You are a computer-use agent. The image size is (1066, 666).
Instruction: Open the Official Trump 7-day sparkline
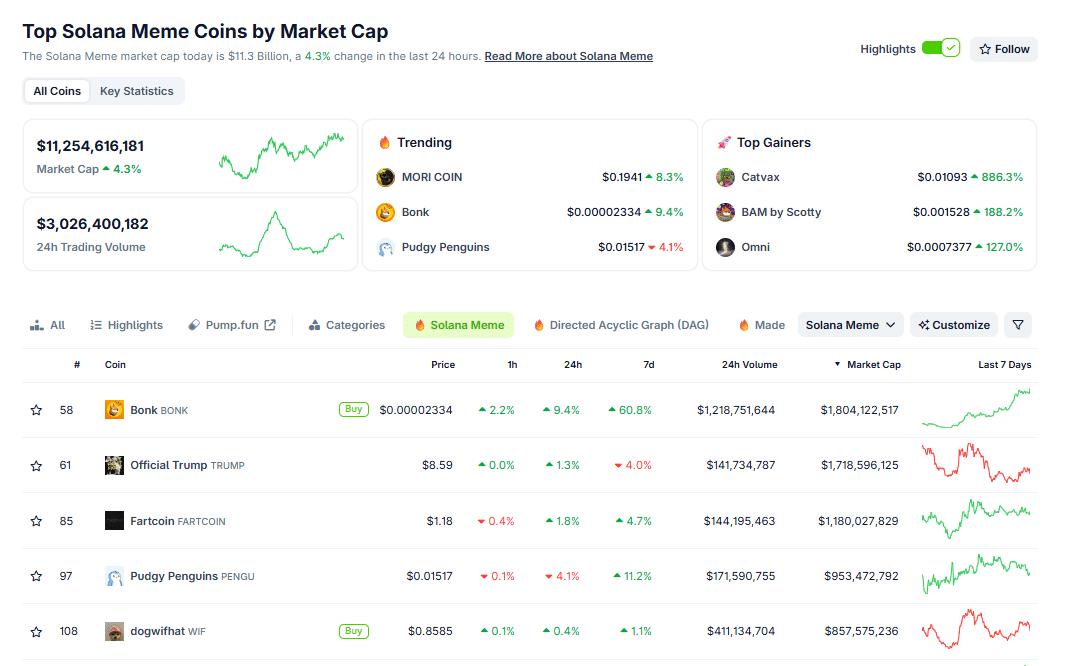(x=976, y=463)
